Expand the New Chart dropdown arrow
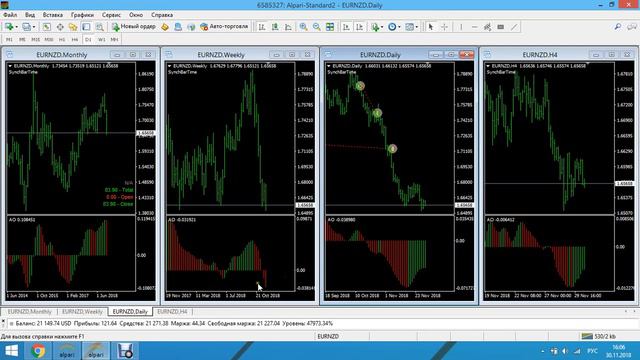Screen dimensions: 640x360 pyautogui.click(x=16, y=27)
